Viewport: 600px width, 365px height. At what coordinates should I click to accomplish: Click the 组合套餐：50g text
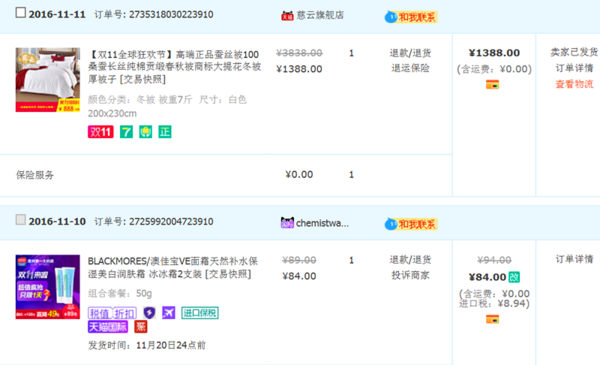pos(120,293)
